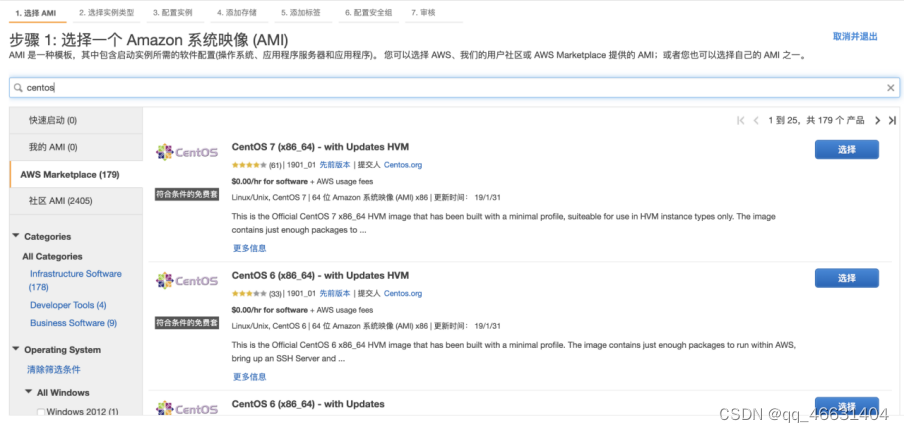Click 清除筛选条件 link
The width and height of the screenshot is (904, 432).
coord(54,369)
